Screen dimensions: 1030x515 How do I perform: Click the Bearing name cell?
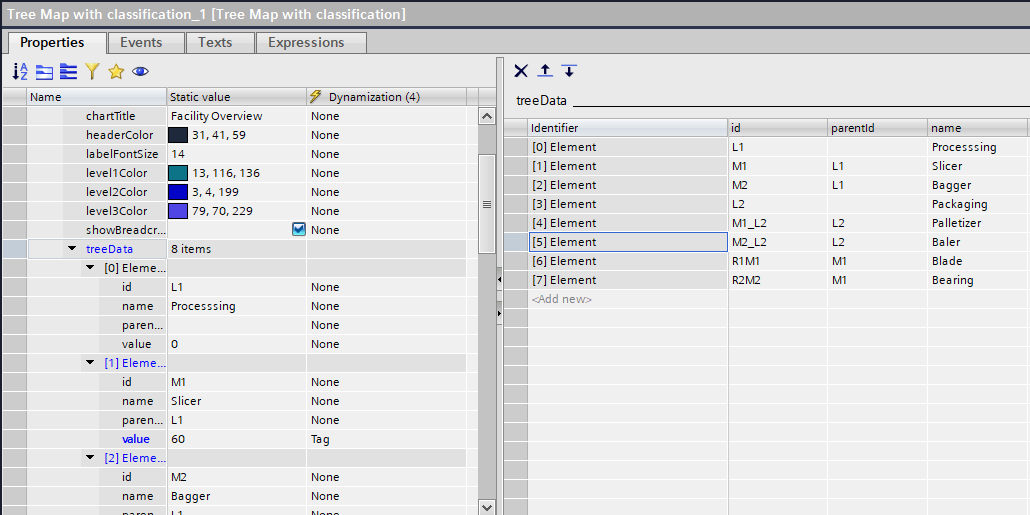click(x=977, y=280)
